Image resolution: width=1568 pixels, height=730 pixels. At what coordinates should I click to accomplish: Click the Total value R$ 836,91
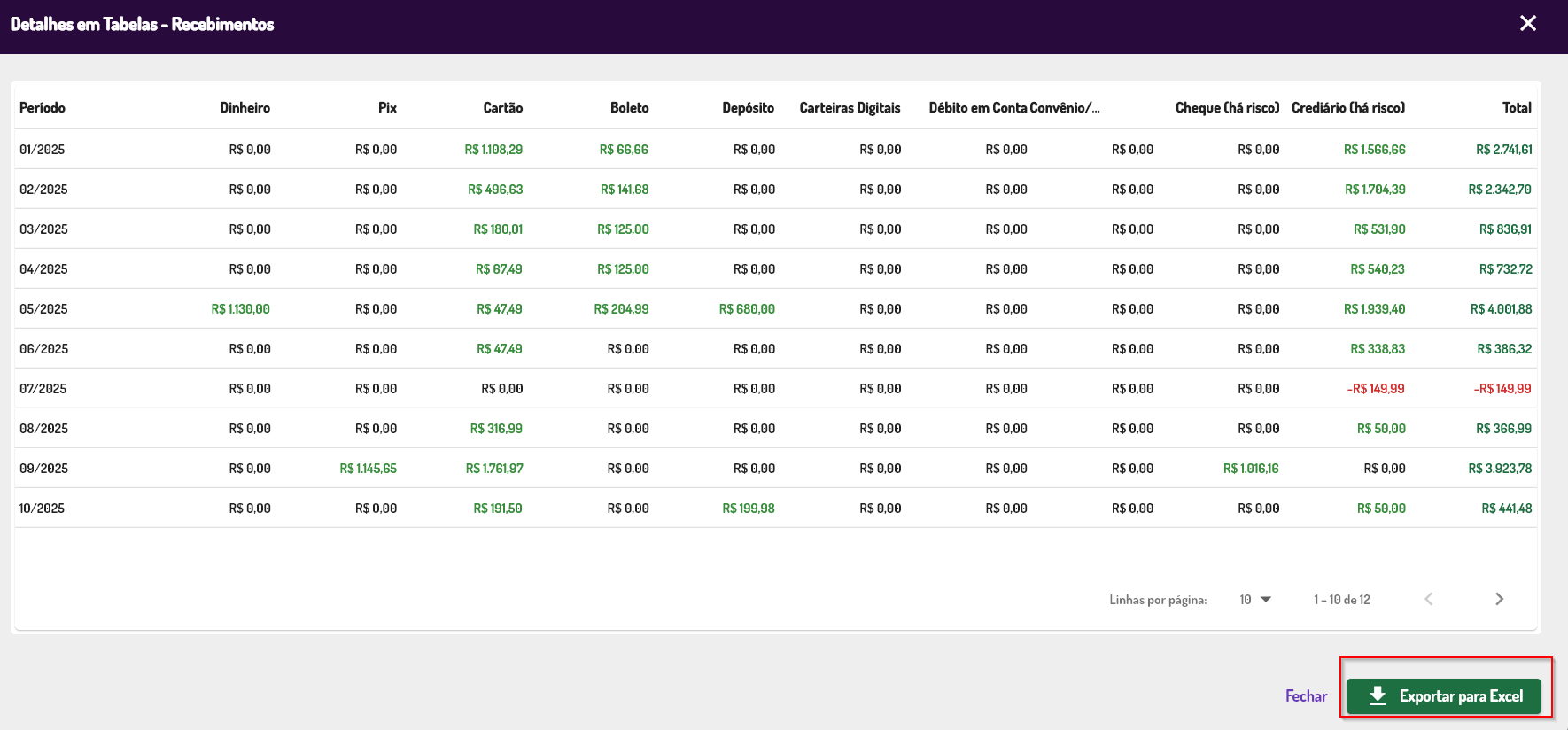coord(1505,229)
